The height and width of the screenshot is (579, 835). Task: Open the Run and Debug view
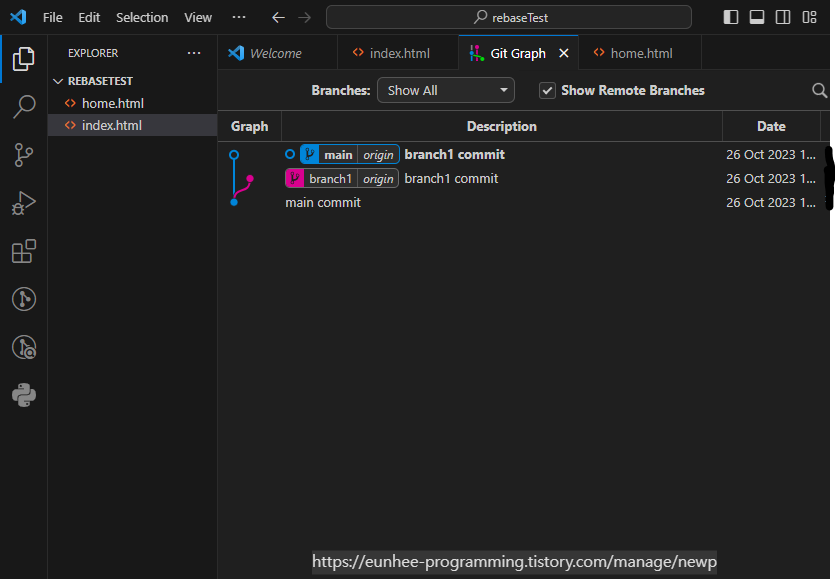23,203
